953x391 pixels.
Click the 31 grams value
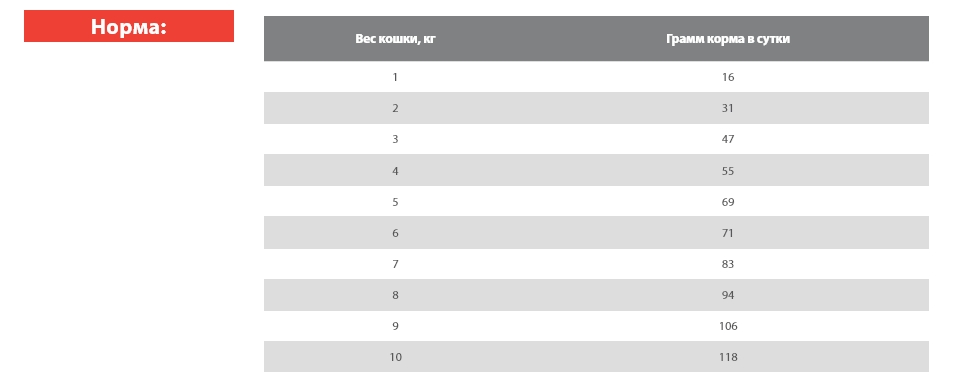[x=728, y=108]
